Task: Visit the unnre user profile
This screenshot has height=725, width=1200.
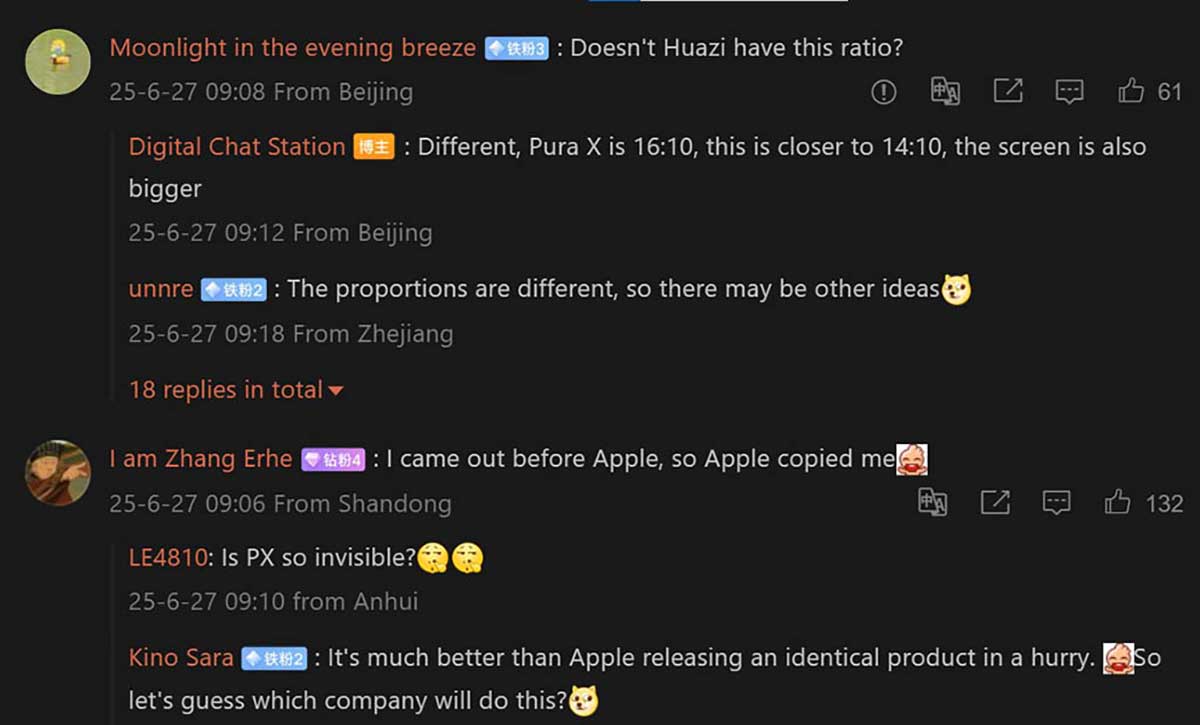Action: (161, 289)
